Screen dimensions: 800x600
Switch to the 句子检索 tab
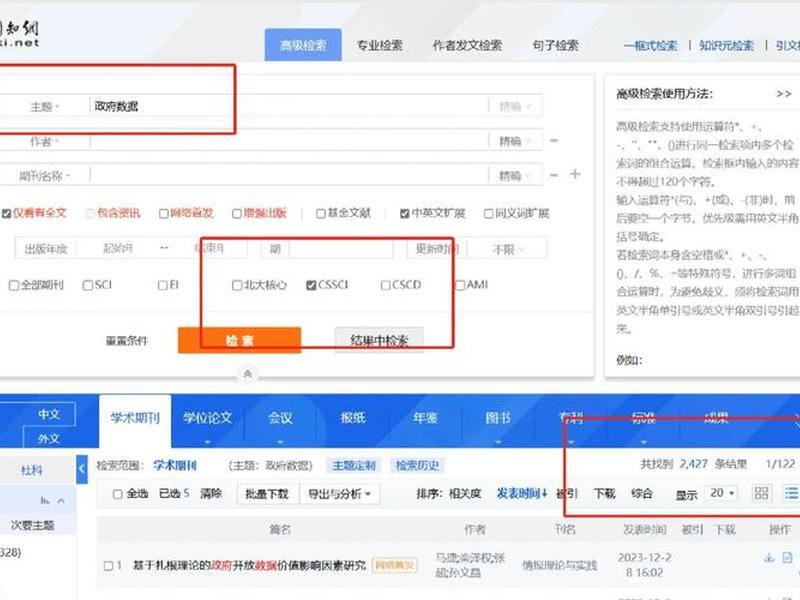point(556,45)
